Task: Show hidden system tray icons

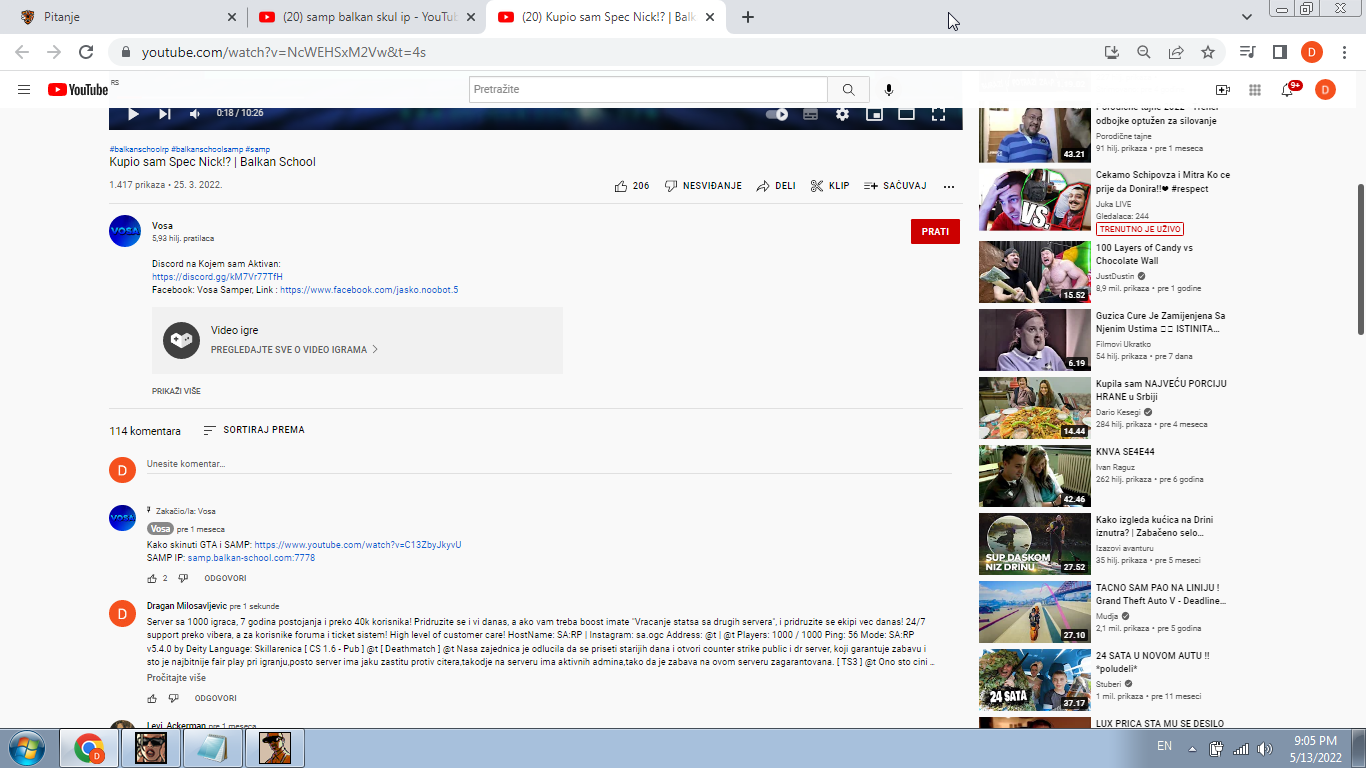Action: [x=1192, y=748]
